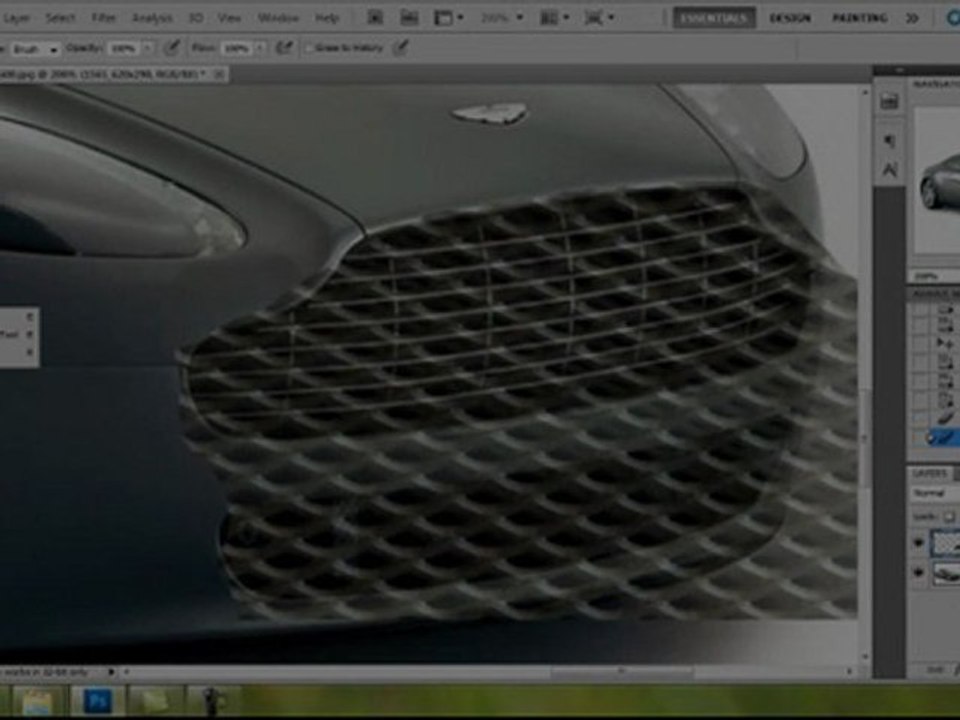Image resolution: width=960 pixels, height=720 pixels.
Task: Click the Navigator car thumbnail preview
Action: pyautogui.click(x=938, y=181)
